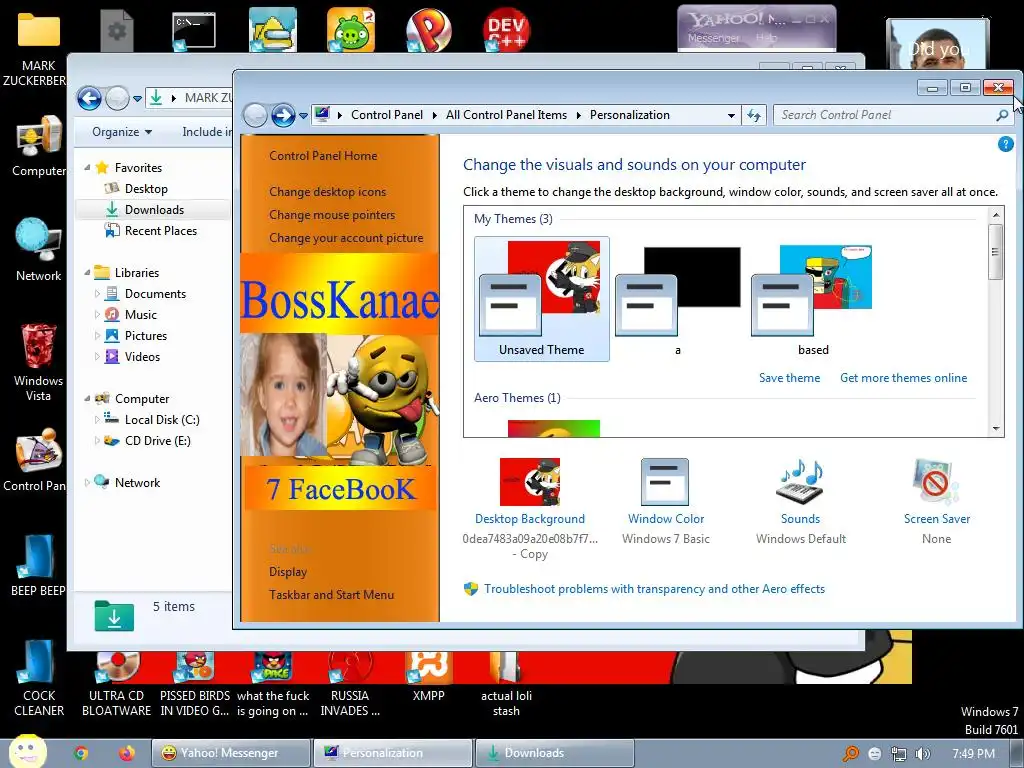
Task: Expand the Music library node
Action: click(x=97, y=315)
